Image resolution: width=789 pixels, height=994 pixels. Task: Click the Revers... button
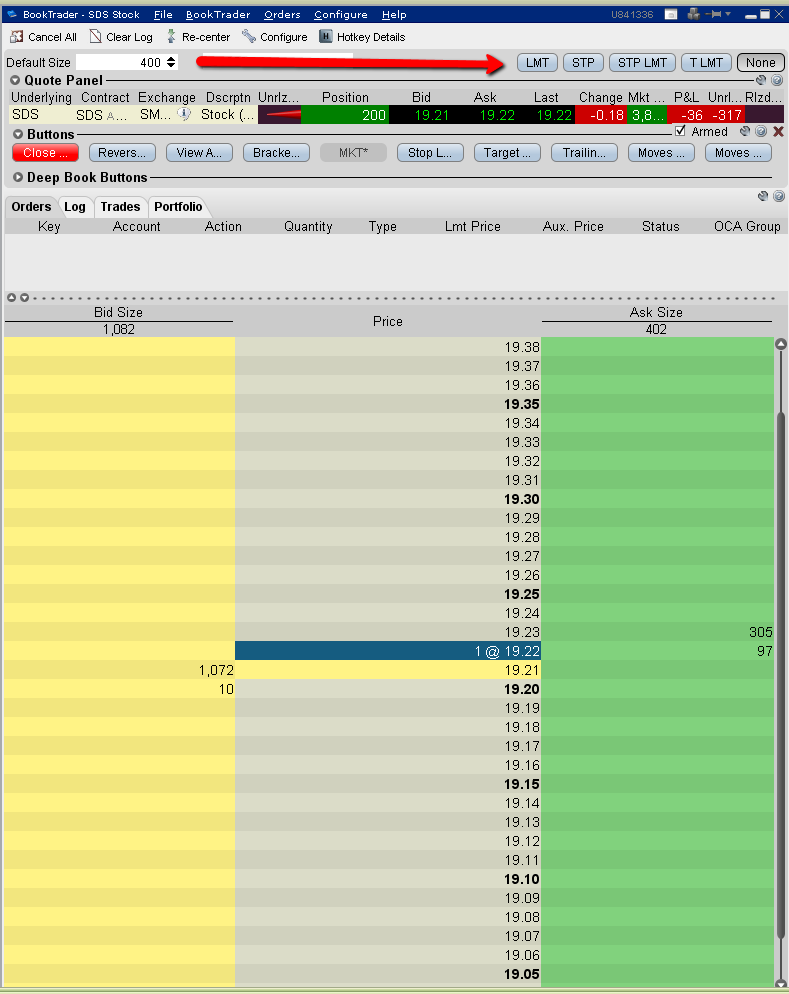tap(122, 153)
